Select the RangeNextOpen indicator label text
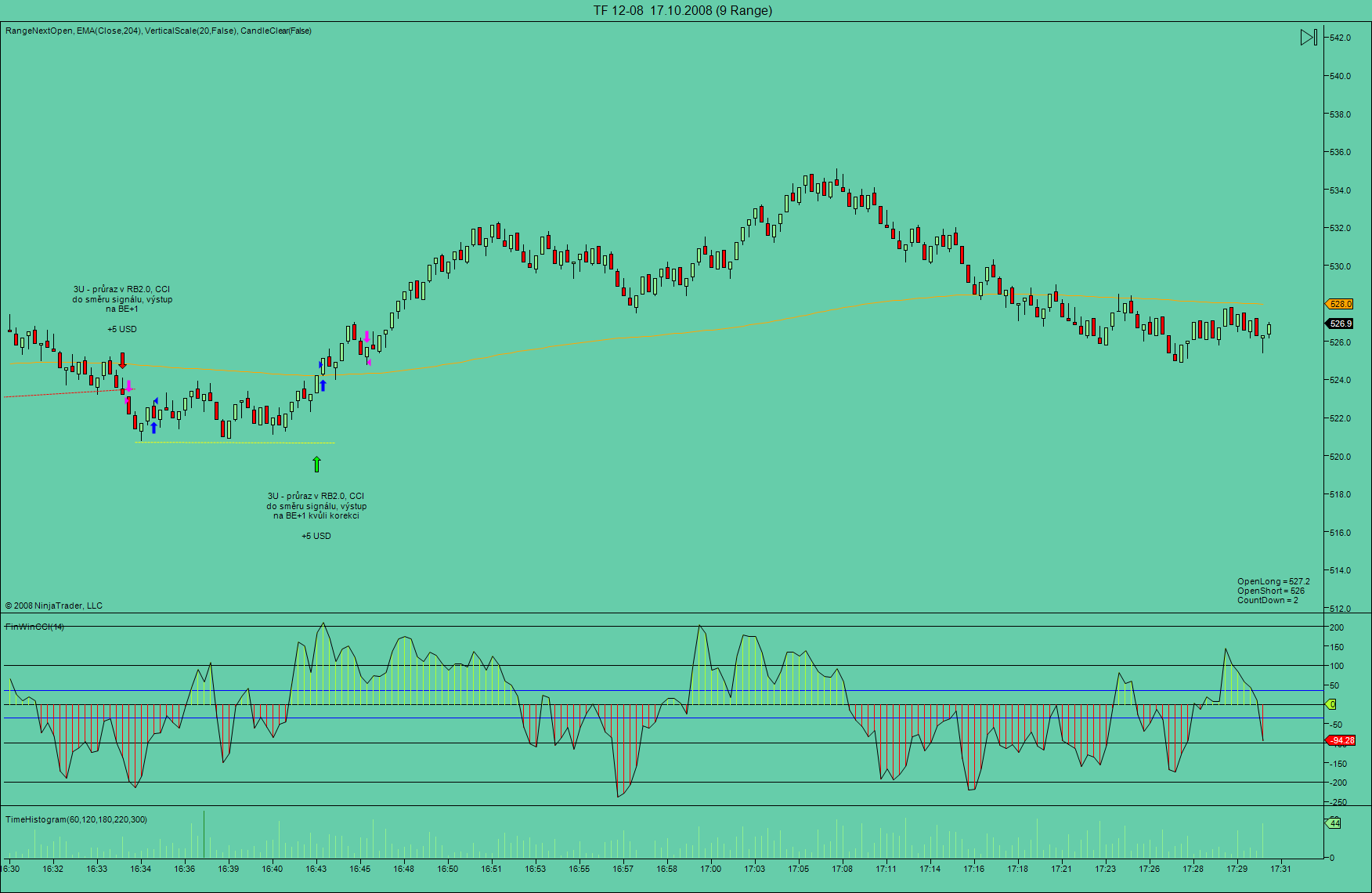The image size is (1372, 893). click(39, 31)
